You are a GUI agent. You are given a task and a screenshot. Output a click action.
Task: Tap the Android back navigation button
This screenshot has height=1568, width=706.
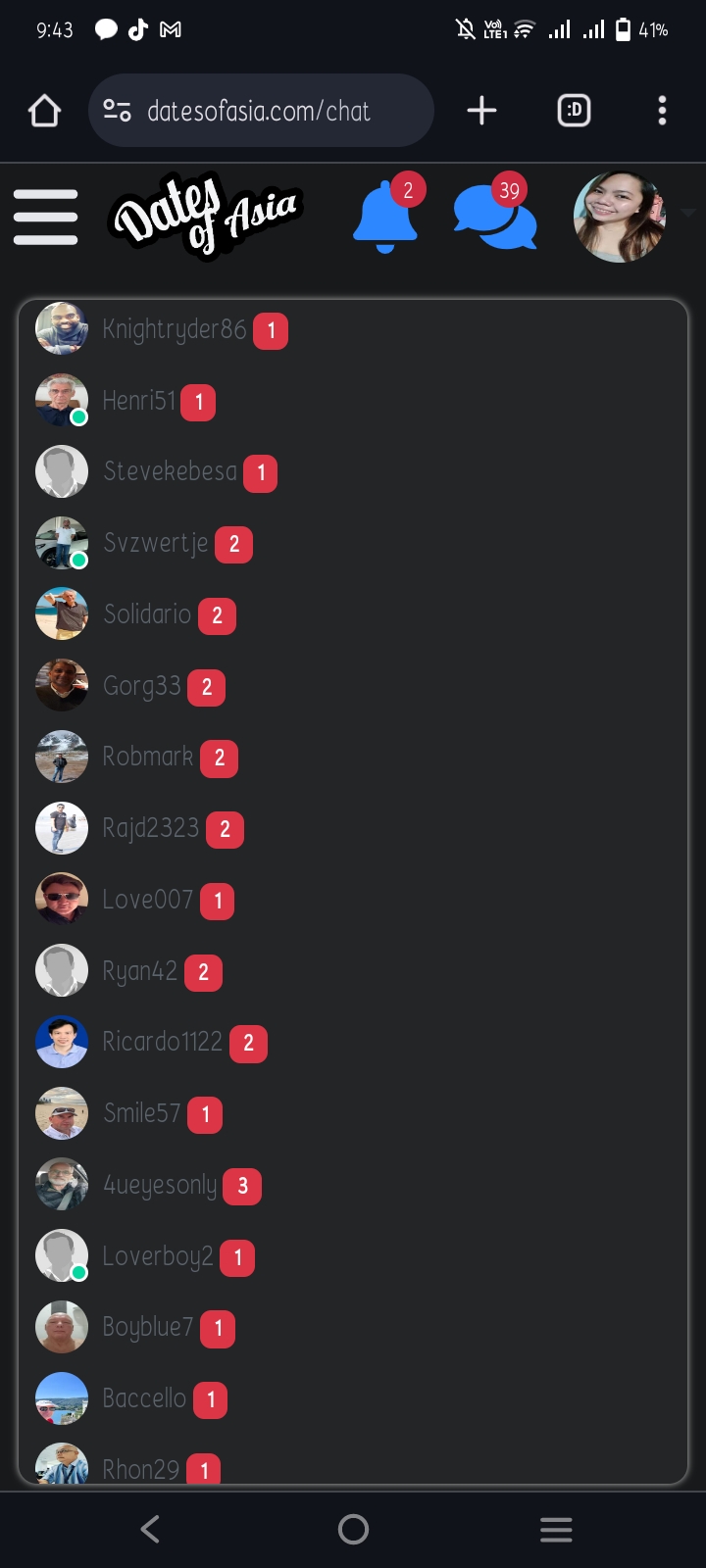[150, 1529]
